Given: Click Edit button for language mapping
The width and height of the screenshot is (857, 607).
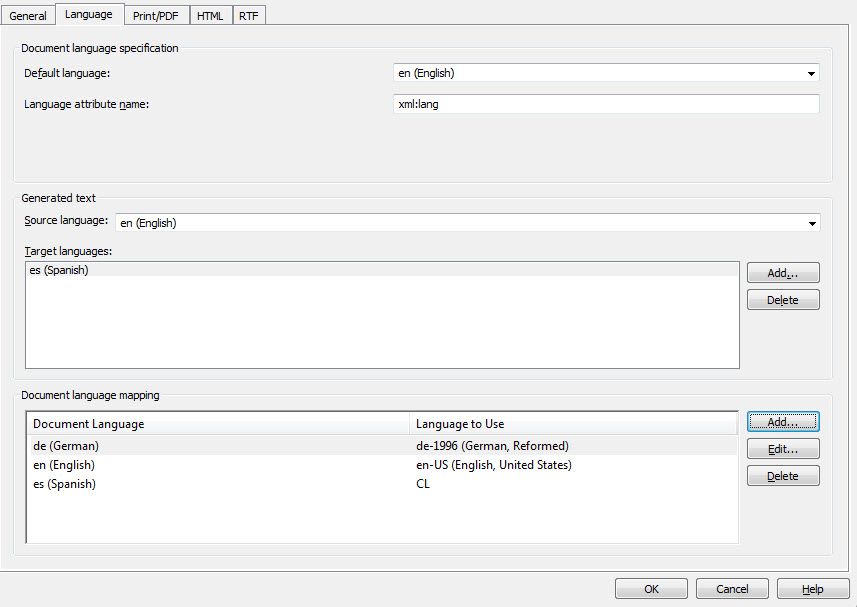Looking at the screenshot, I should tap(783, 449).
